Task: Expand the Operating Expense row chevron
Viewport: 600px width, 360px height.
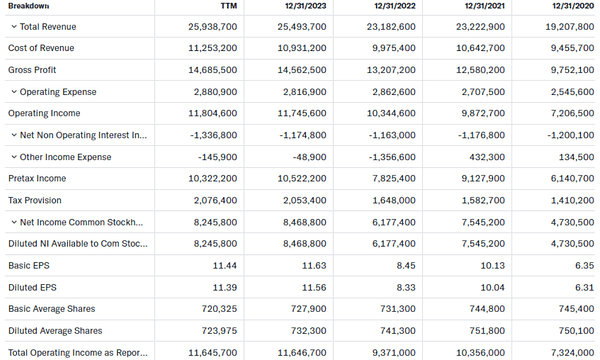Action: 14,92
